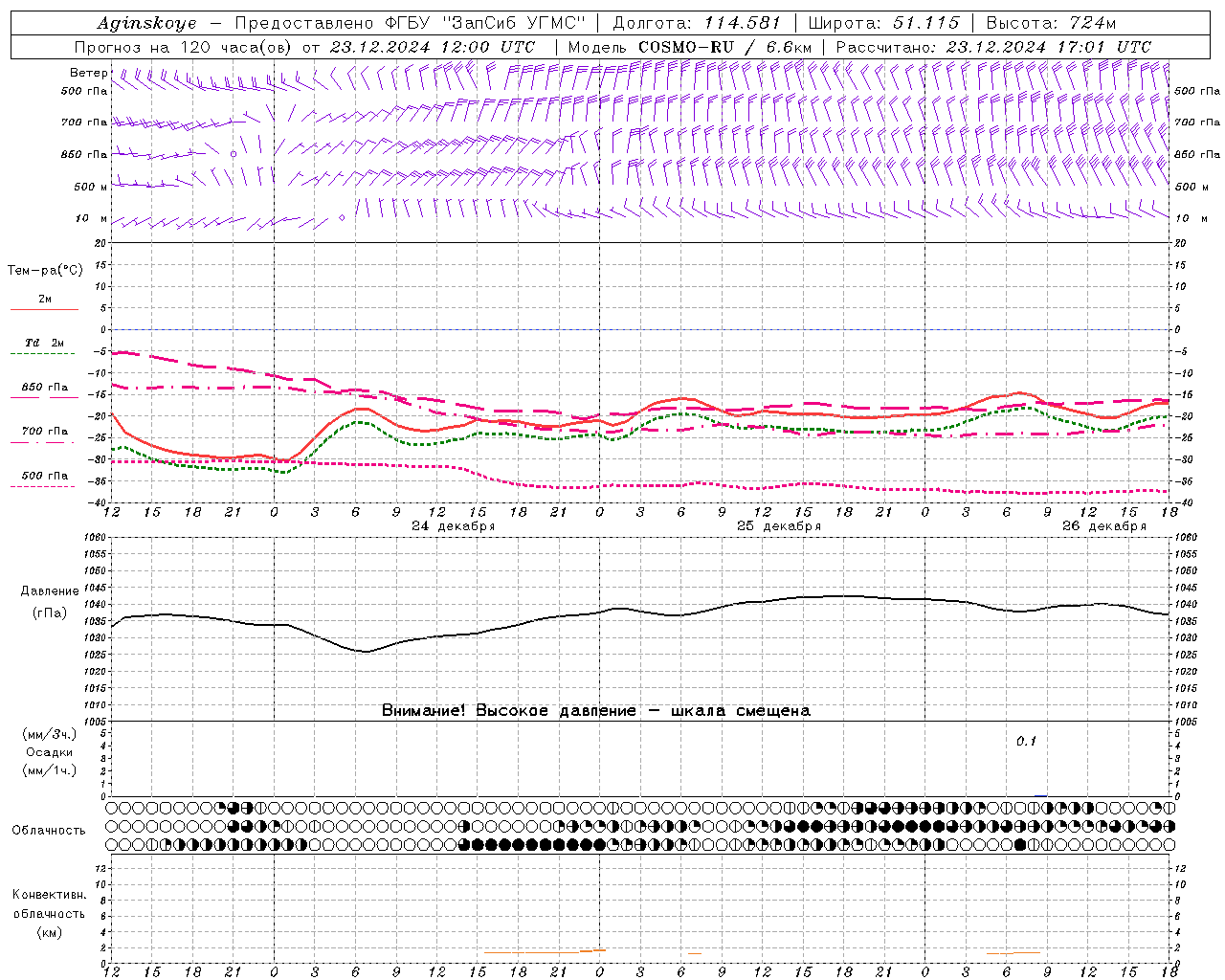Click the "26 декабря" date label
Viewport: 1225px width, 980px height.
point(1104,526)
